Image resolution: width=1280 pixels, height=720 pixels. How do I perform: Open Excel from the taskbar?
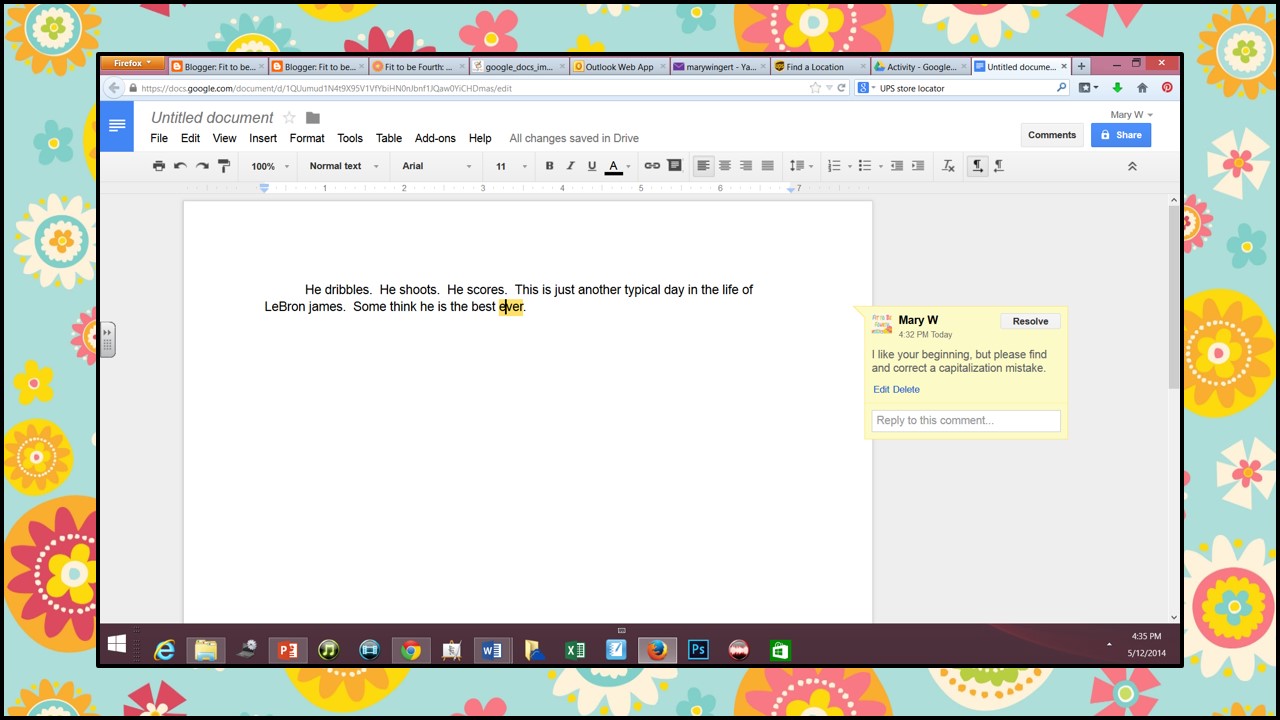point(575,650)
